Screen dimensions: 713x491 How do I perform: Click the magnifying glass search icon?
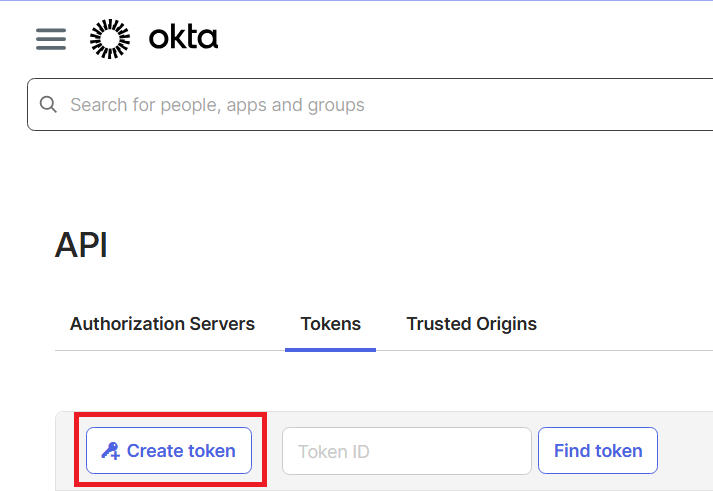tap(48, 105)
